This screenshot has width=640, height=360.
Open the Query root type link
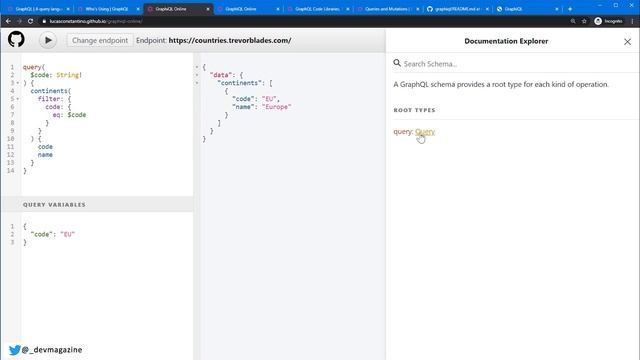pos(425,131)
